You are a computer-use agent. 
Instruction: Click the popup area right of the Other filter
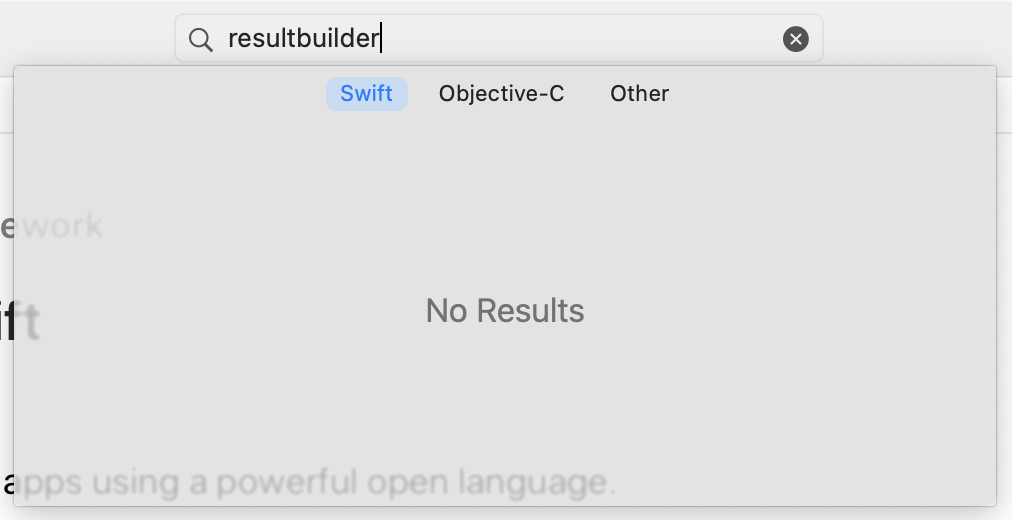(x=830, y=94)
